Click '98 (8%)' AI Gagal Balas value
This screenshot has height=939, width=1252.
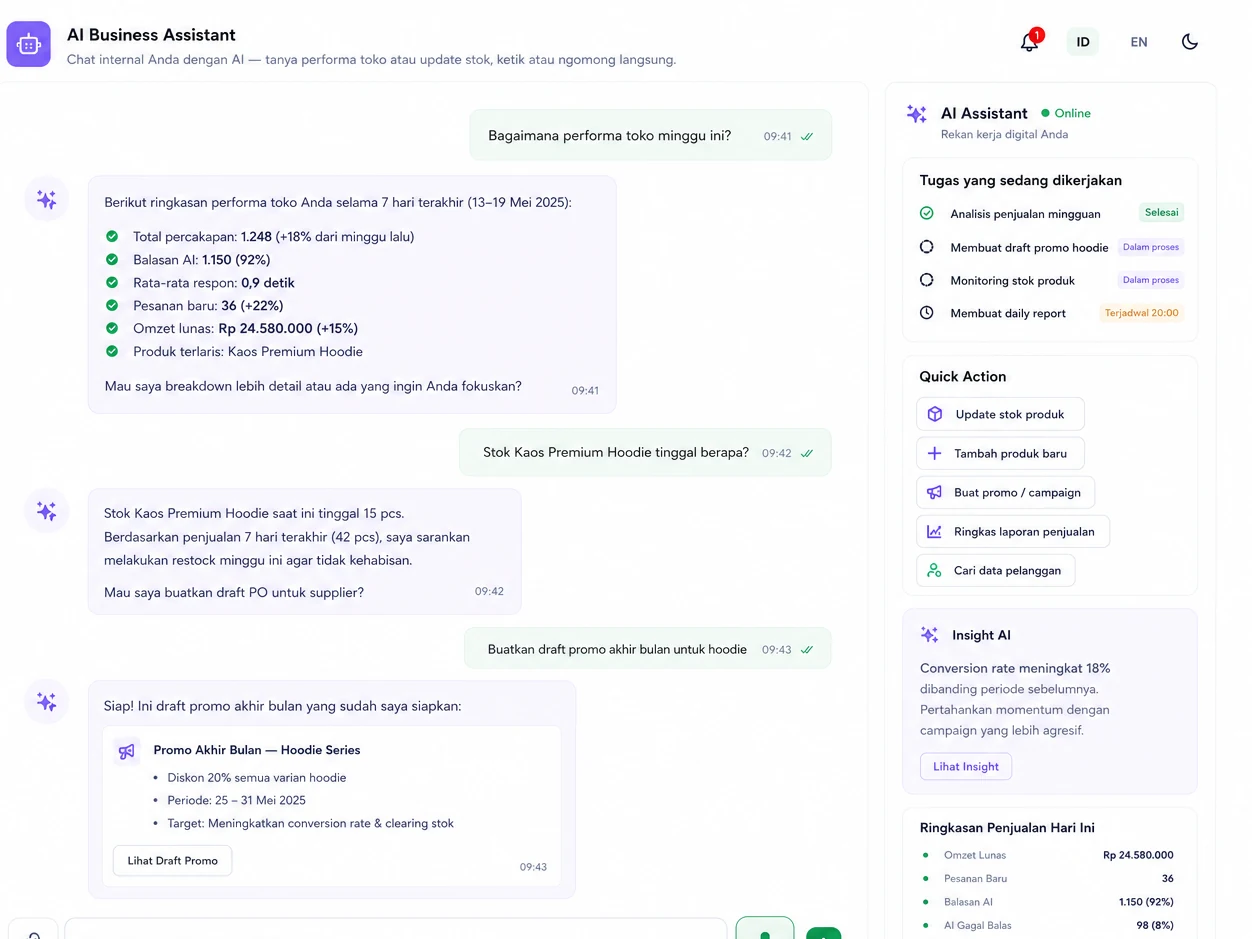pos(1155,925)
